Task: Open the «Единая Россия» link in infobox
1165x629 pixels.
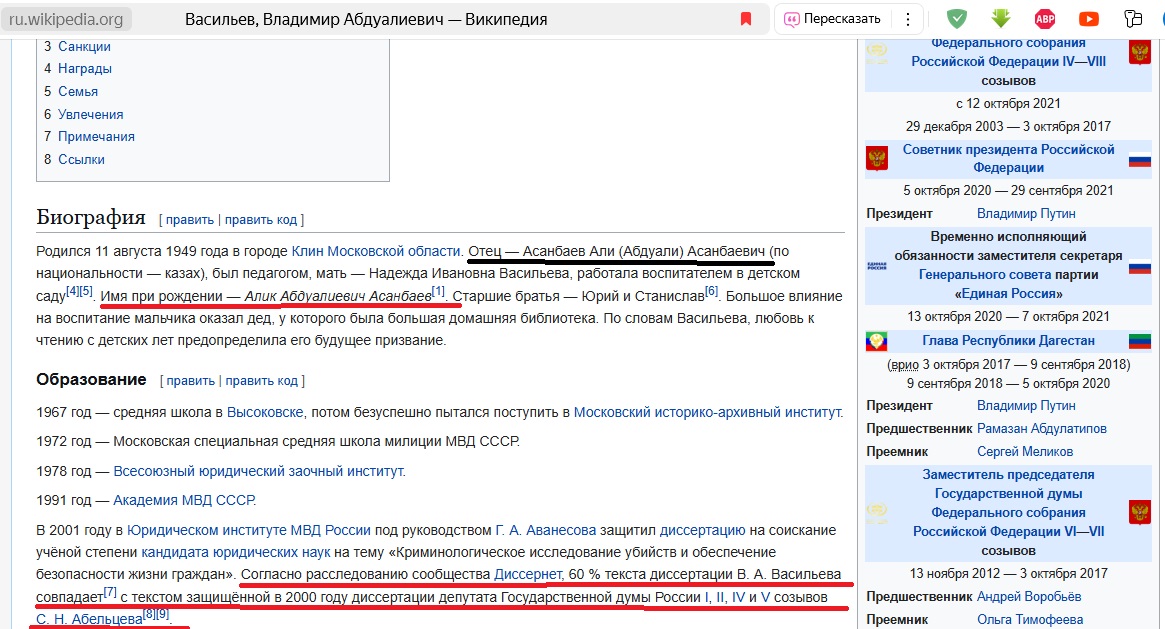Action: coord(1008,294)
